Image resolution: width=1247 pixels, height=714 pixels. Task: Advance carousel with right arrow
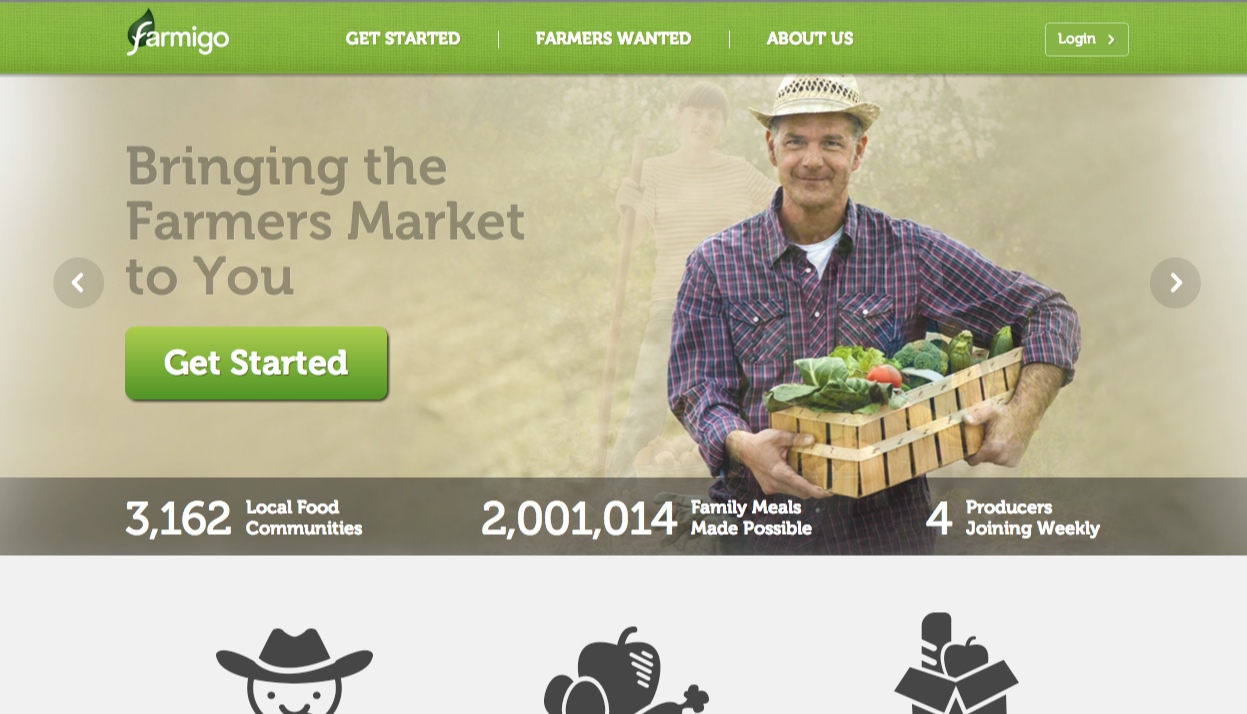(x=1175, y=283)
